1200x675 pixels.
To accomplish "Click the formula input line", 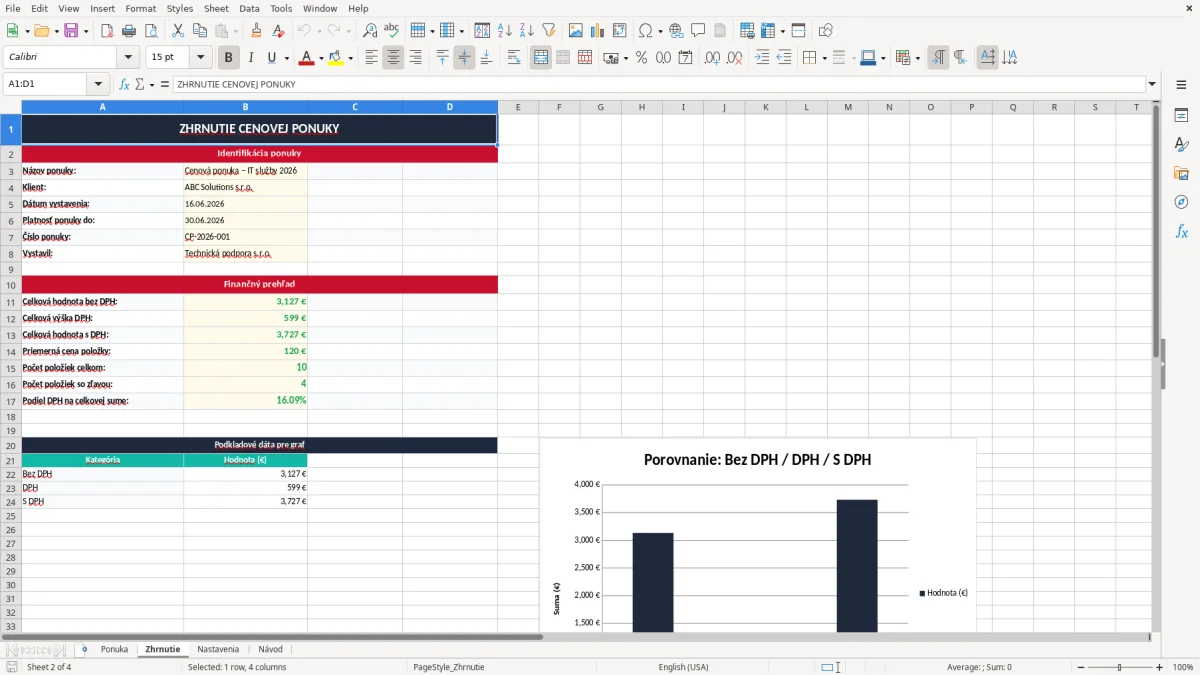I will (x=658, y=84).
